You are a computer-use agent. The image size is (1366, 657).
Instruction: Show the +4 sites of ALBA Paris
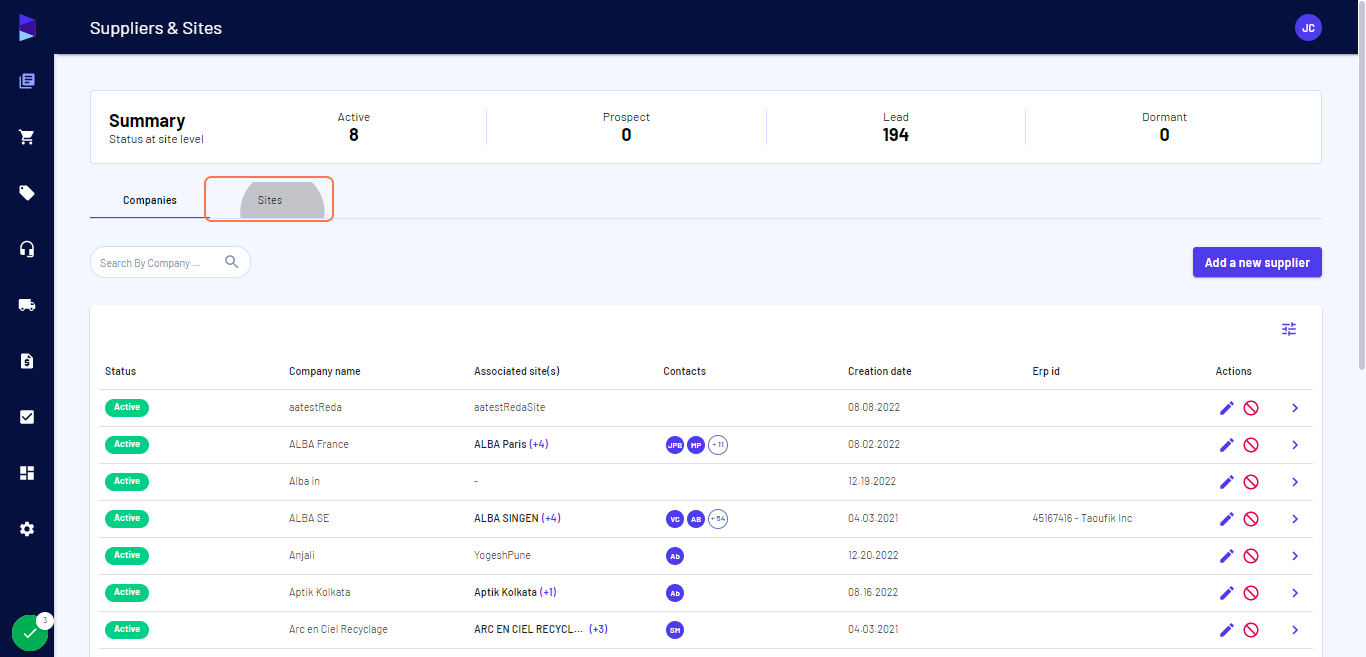(x=539, y=444)
